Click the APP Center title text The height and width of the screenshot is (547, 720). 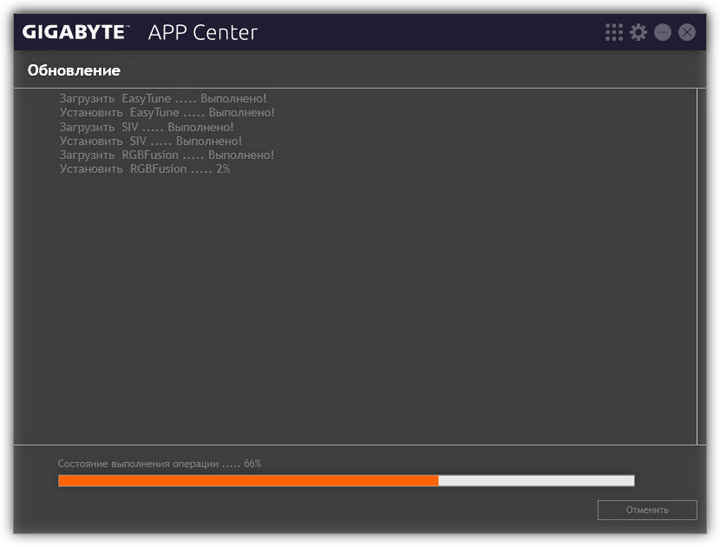pyautogui.click(x=202, y=33)
